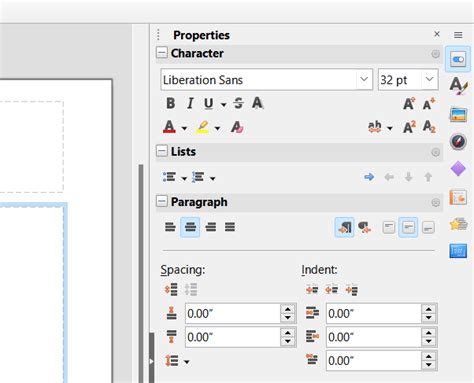This screenshot has width=474, height=383.
Task: Click the before text indent field
Action: point(374,313)
